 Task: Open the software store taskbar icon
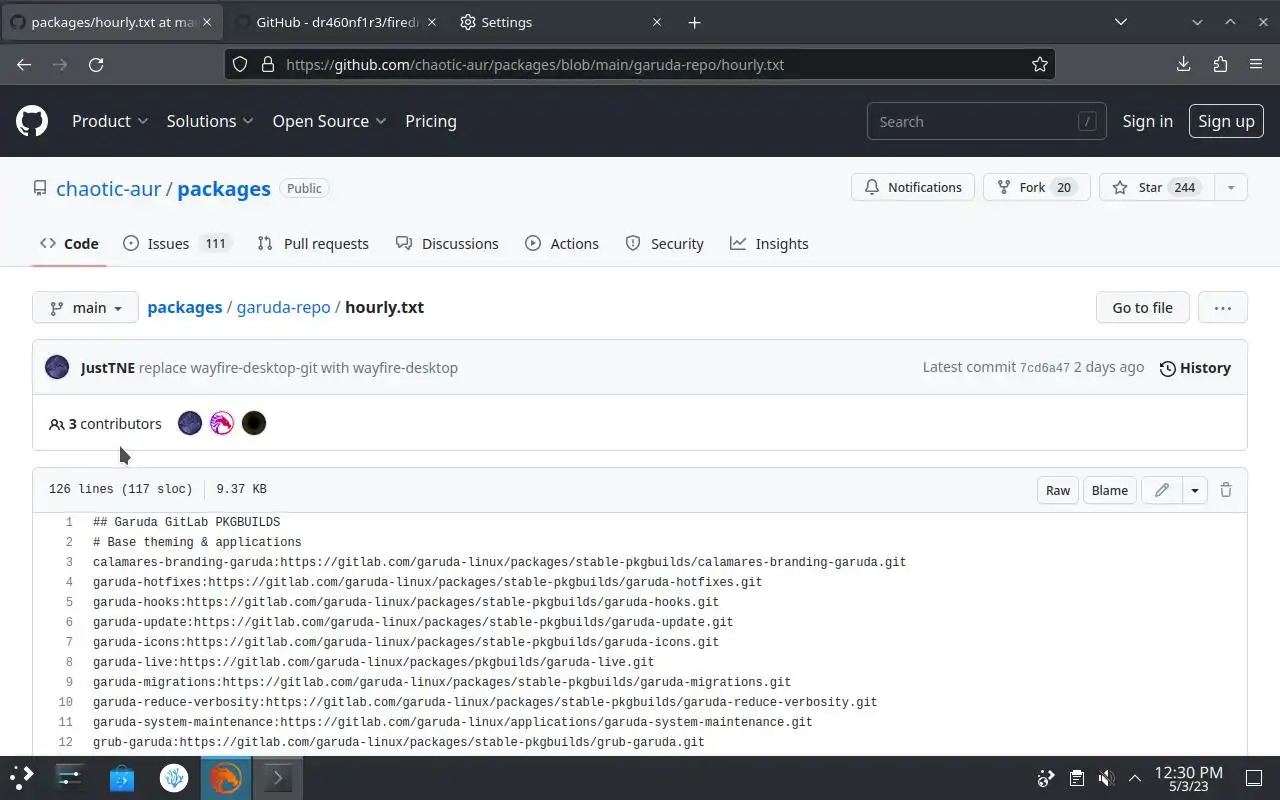point(122,777)
